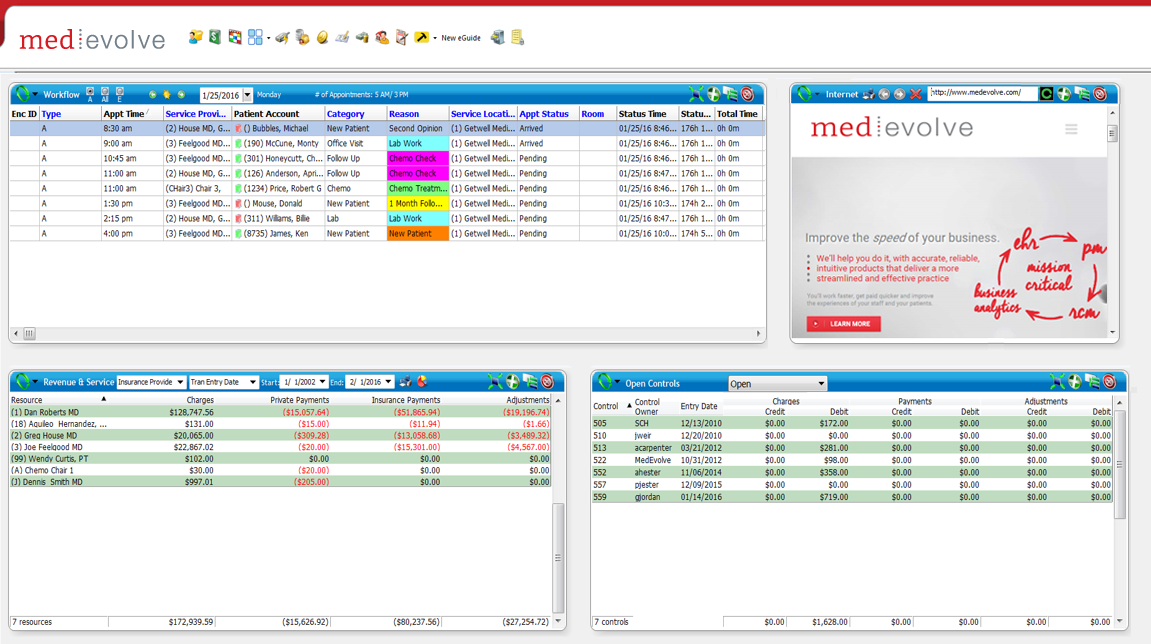Open the colored scheduling calendar toolbar icon
Viewport: 1151px width, 644px height.
click(x=235, y=37)
